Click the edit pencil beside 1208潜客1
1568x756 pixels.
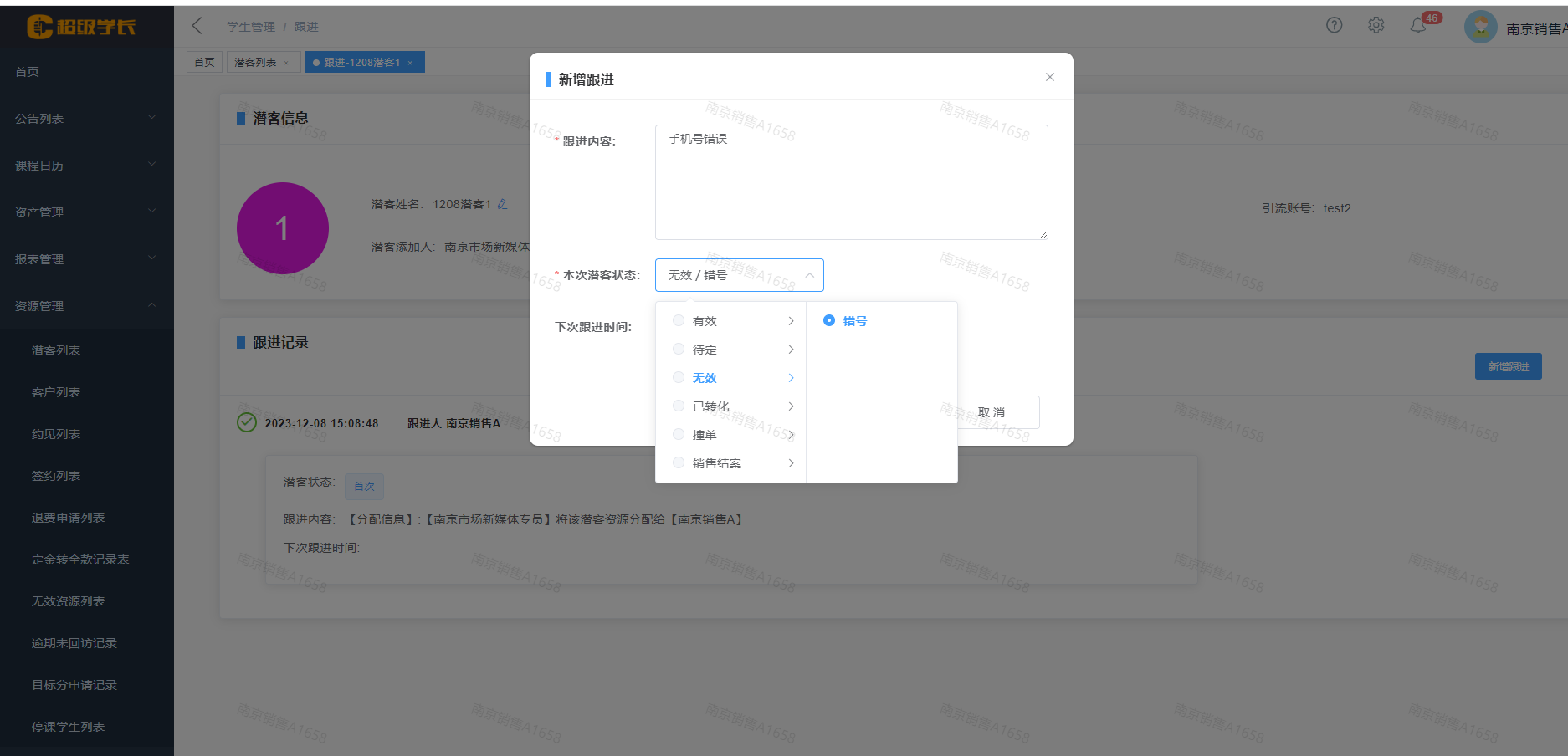(502, 204)
